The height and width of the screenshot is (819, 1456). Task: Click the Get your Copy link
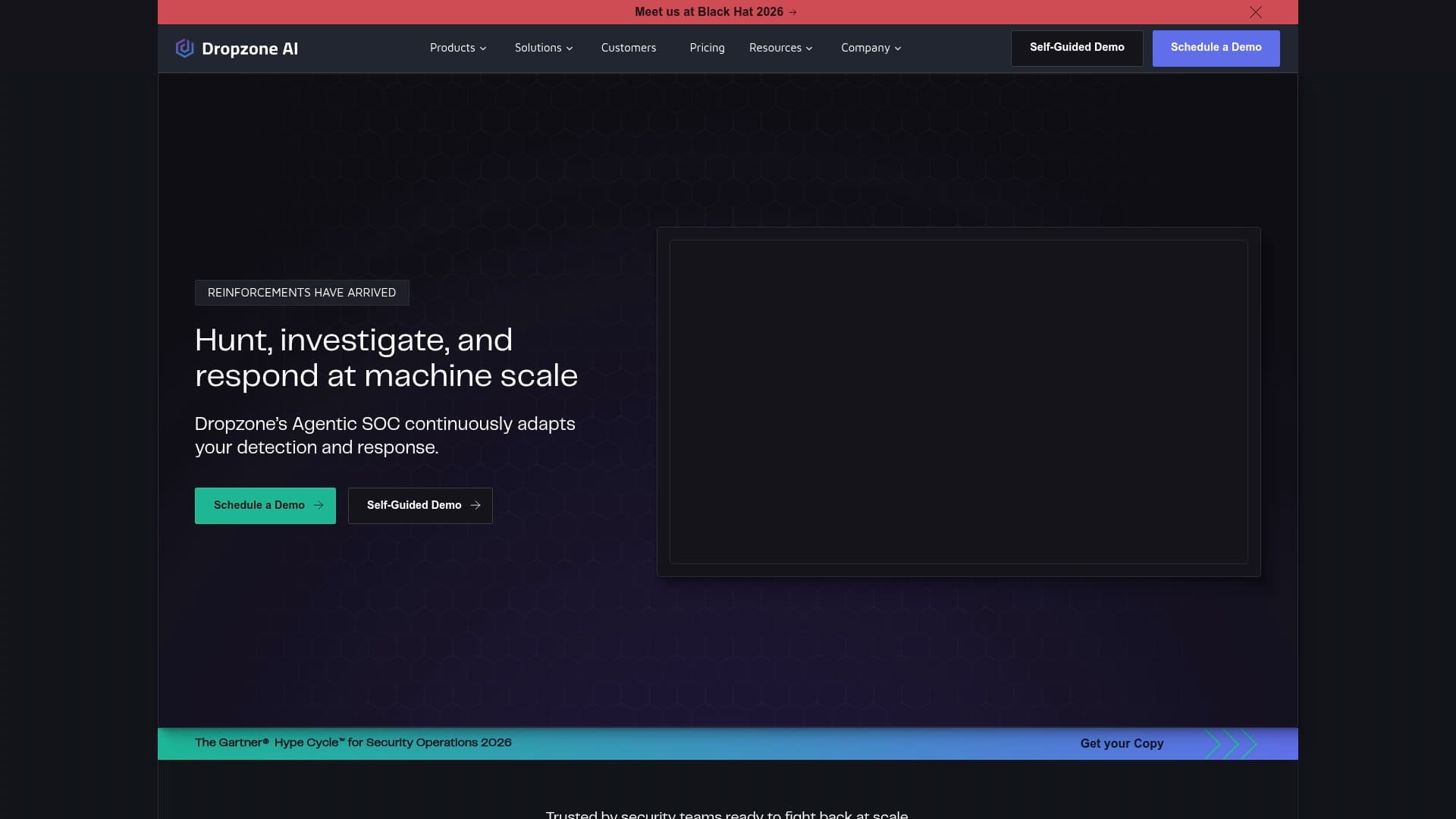(1122, 743)
